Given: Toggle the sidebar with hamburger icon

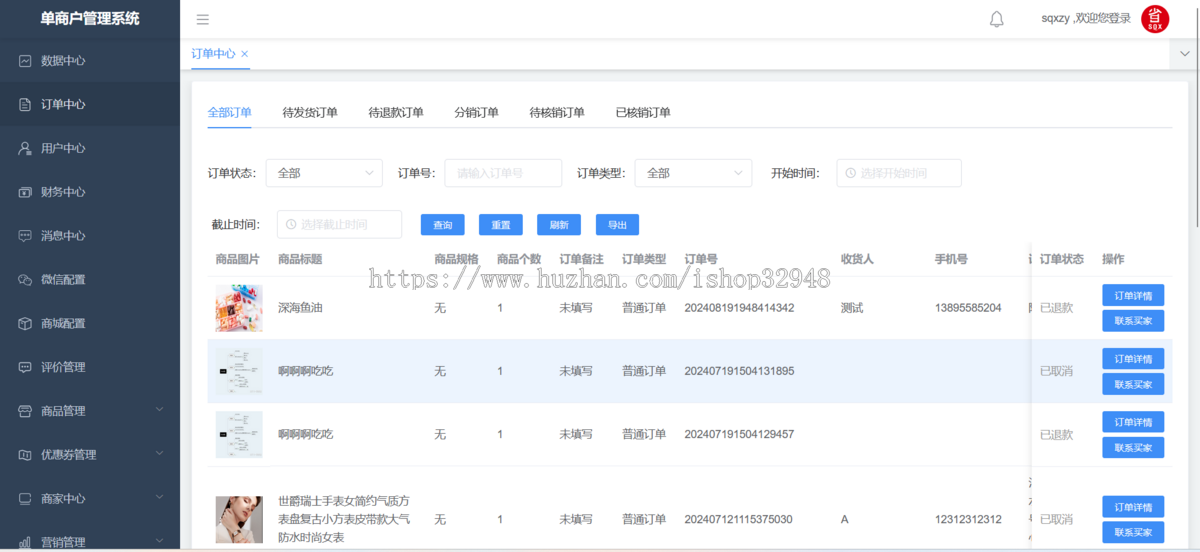Looking at the screenshot, I should point(203,19).
